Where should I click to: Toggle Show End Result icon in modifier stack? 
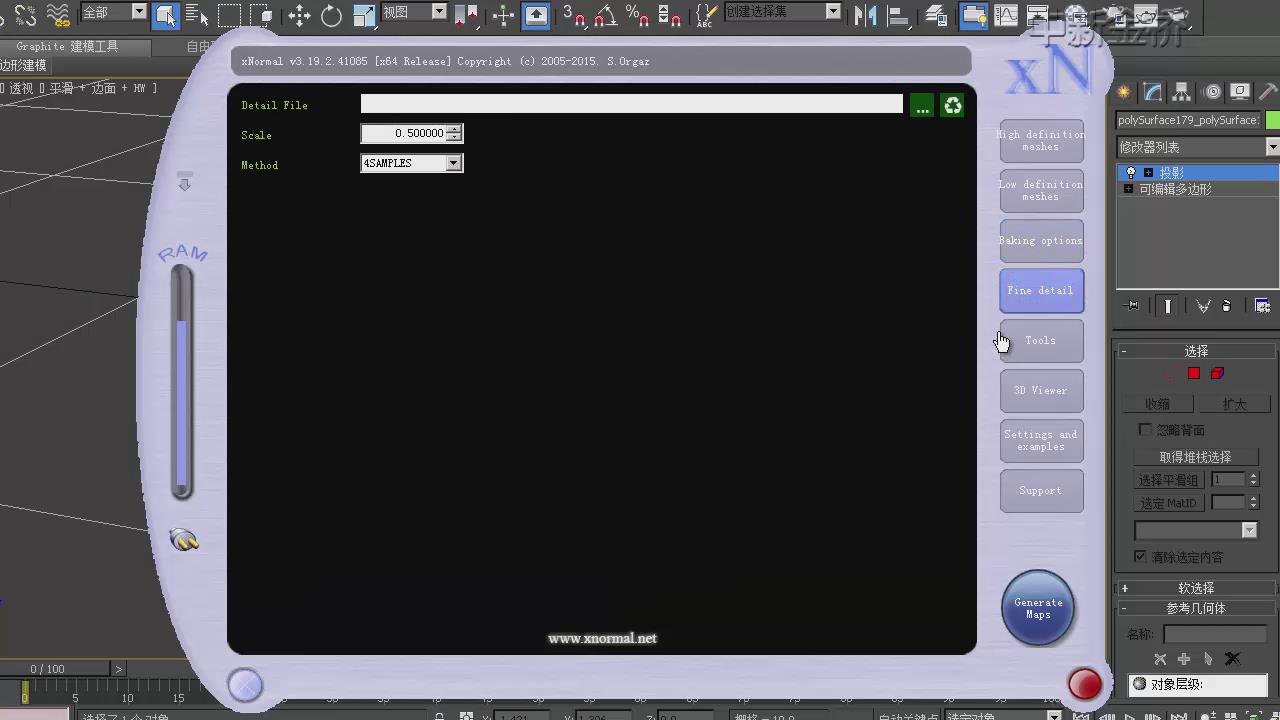click(1167, 306)
